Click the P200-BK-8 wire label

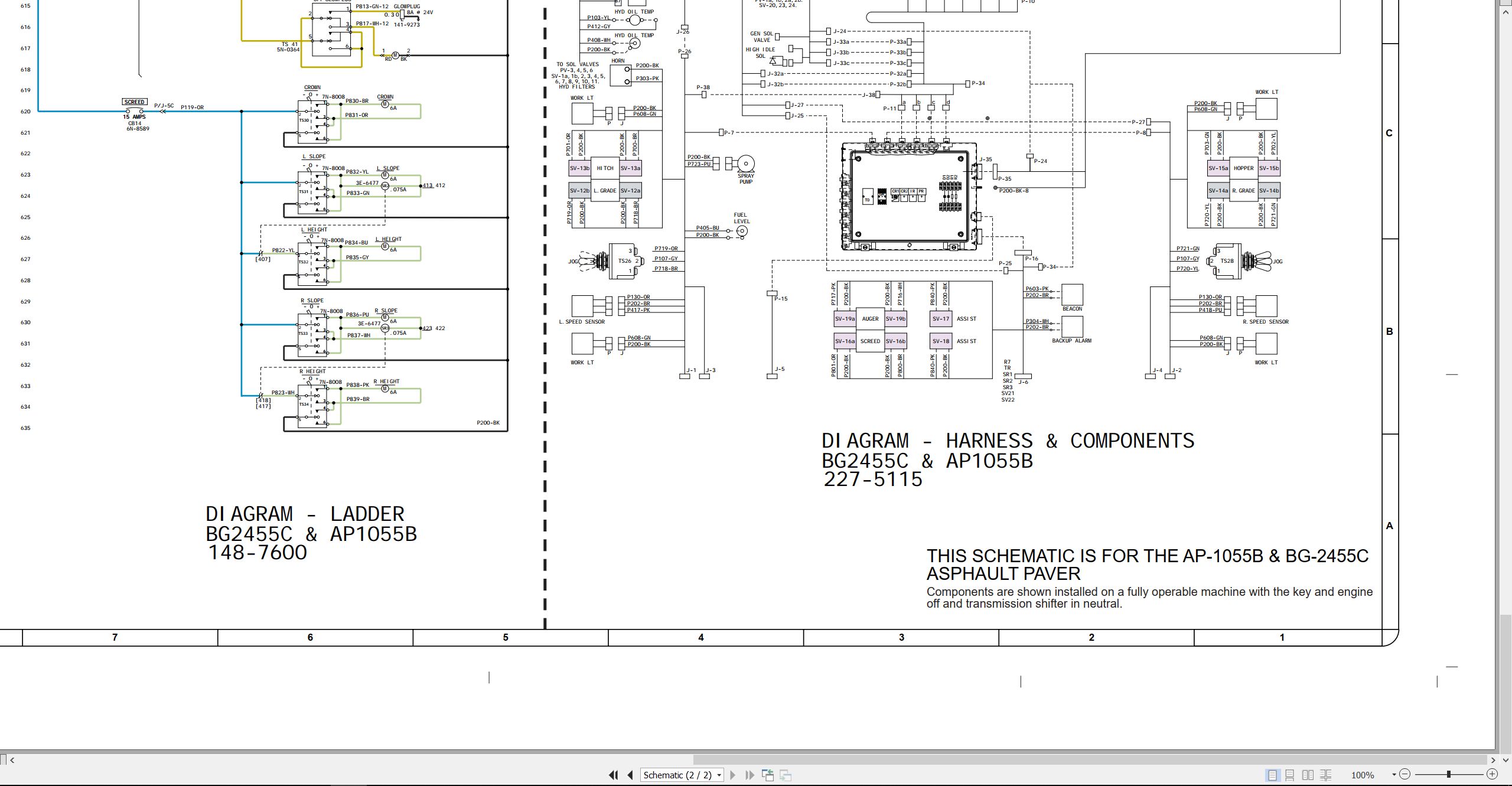click(1014, 191)
